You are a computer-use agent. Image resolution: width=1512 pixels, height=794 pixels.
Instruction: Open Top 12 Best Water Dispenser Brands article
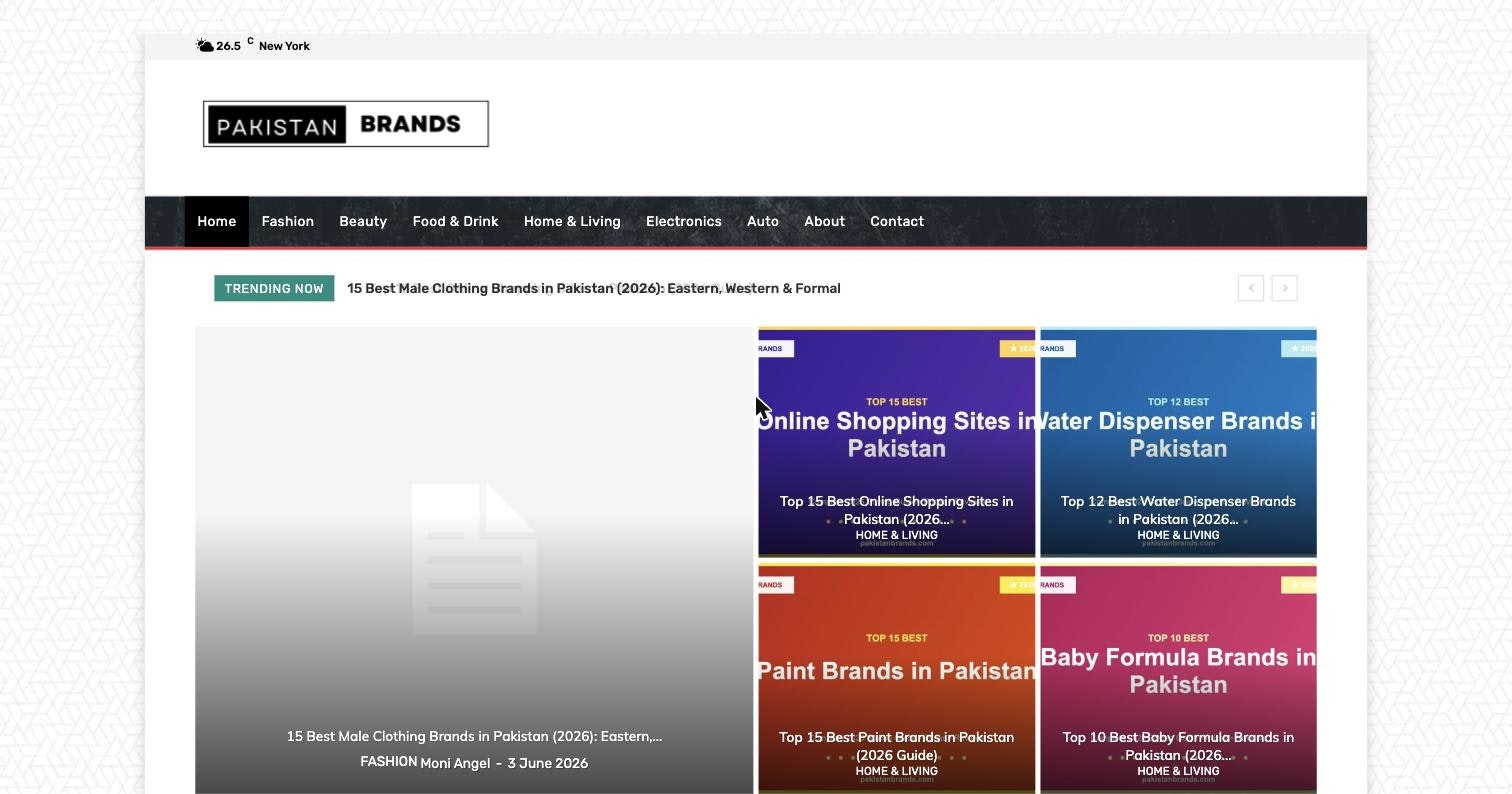point(1178,510)
